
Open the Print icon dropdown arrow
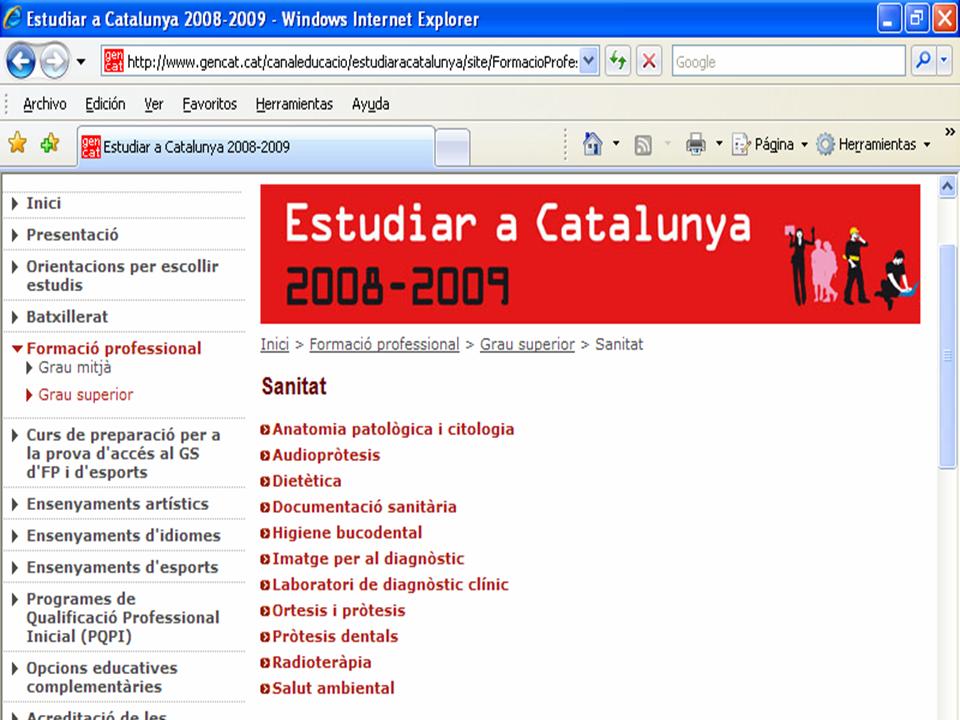point(719,144)
